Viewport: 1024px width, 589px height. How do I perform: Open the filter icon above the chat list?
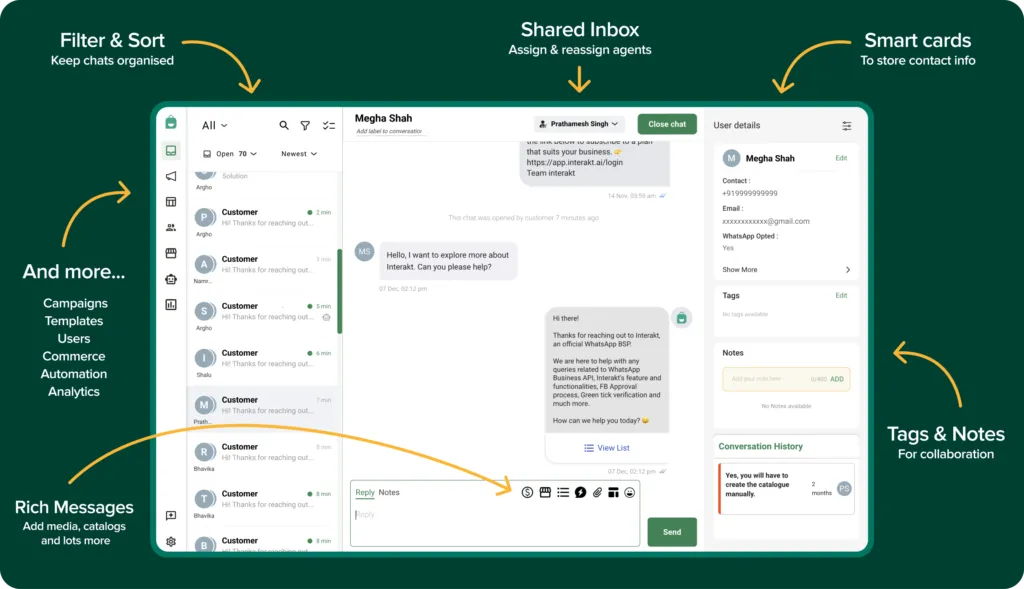point(305,125)
